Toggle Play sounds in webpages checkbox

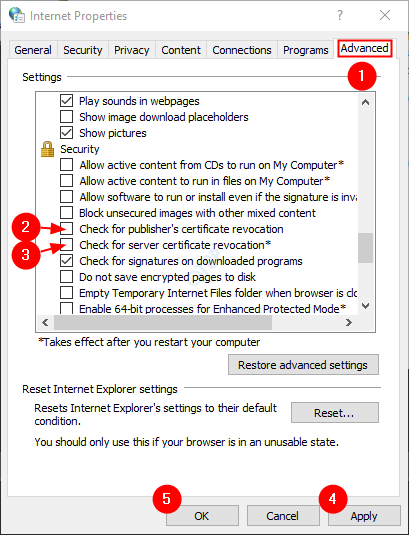67,101
